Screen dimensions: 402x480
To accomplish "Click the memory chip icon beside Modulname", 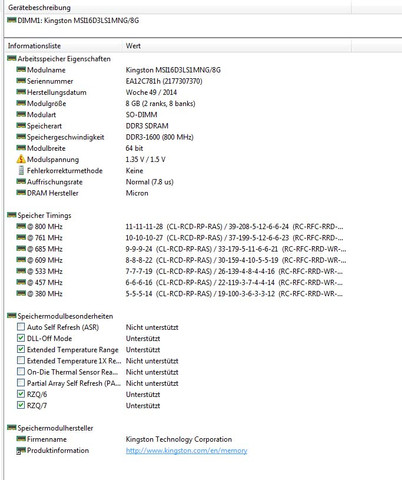I will pyautogui.click(x=21, y=70).
